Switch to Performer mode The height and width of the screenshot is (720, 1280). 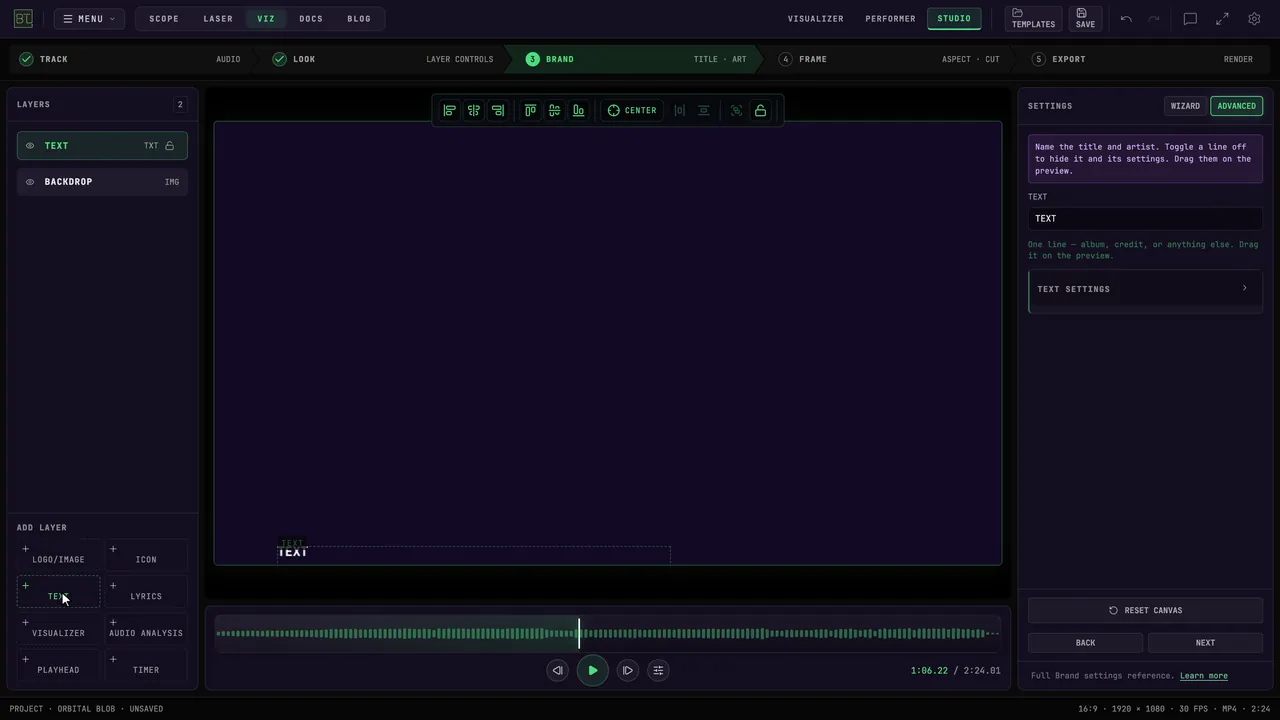pyautogui.click(x=890, y=18)
